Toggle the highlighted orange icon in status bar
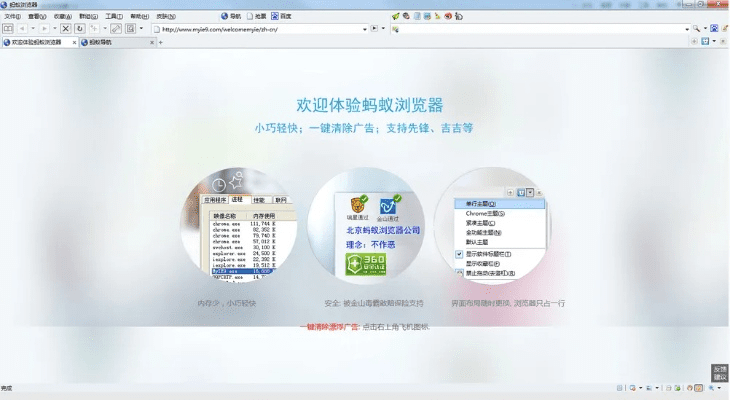Screen dimensions: 730x400 coord(698,387)
